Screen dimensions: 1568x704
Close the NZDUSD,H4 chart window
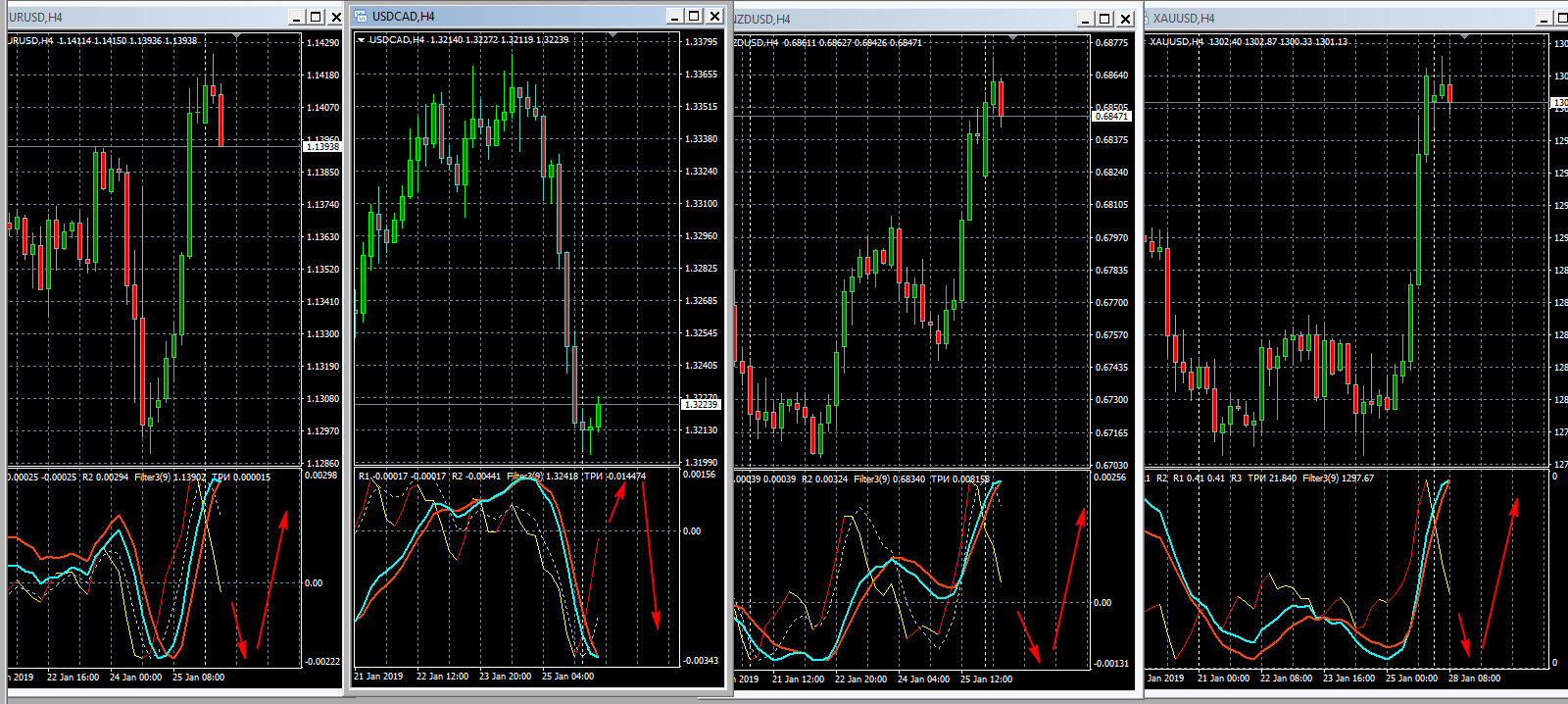[1125, 19]
